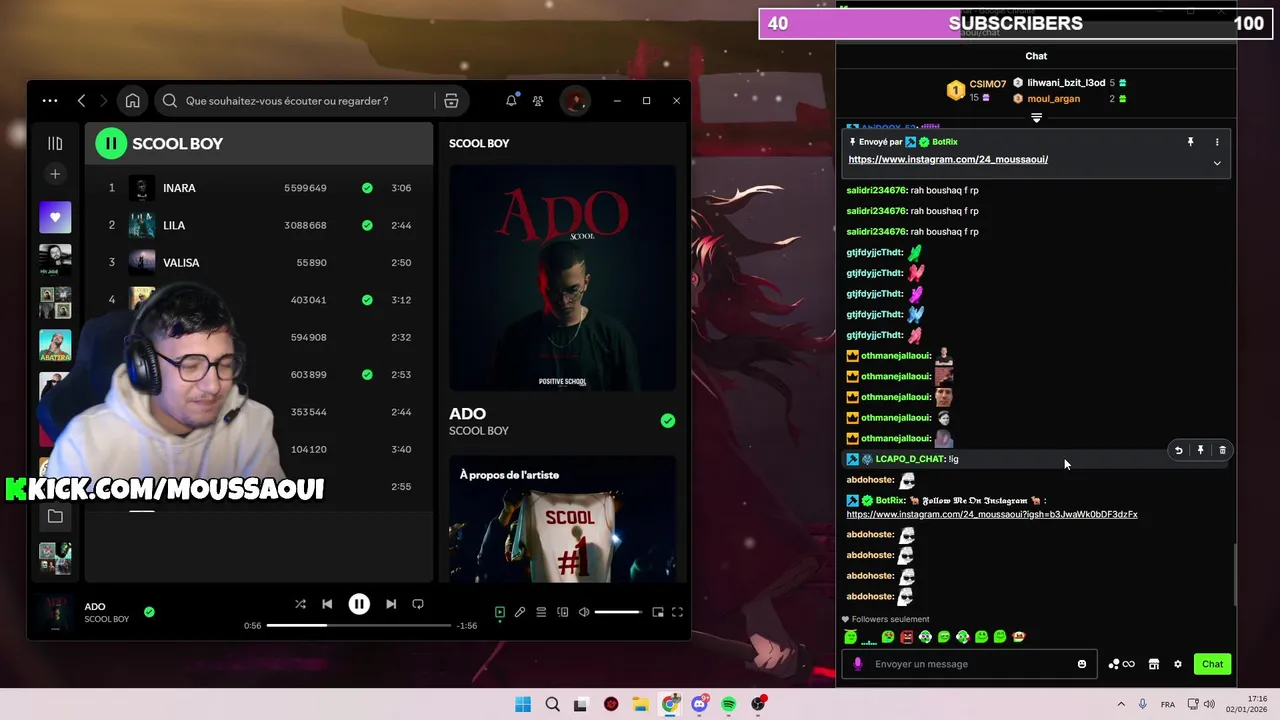Insert the red angry quick emote
The width and height of the screenshot is (1280, 720).
pyautogui.click(x=906, y=637)
